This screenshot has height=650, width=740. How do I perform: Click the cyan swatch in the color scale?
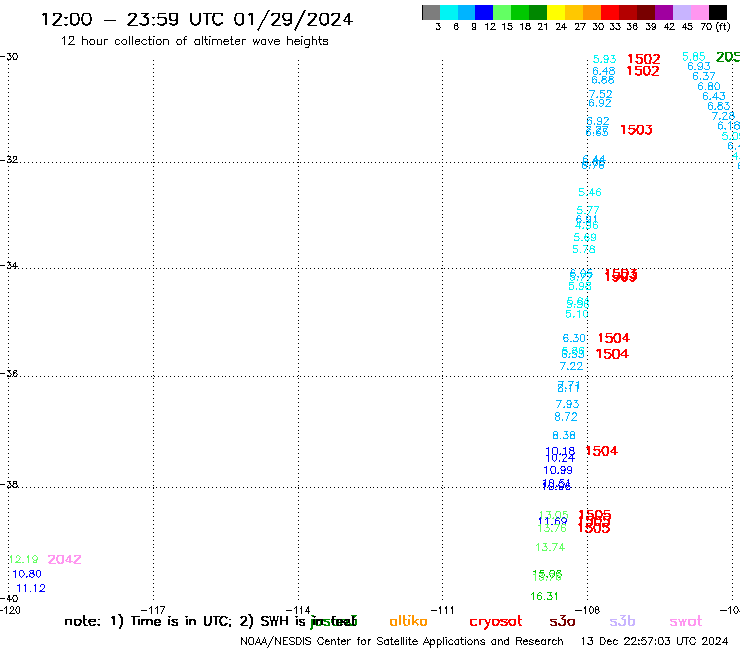click(x=449, y=12)
